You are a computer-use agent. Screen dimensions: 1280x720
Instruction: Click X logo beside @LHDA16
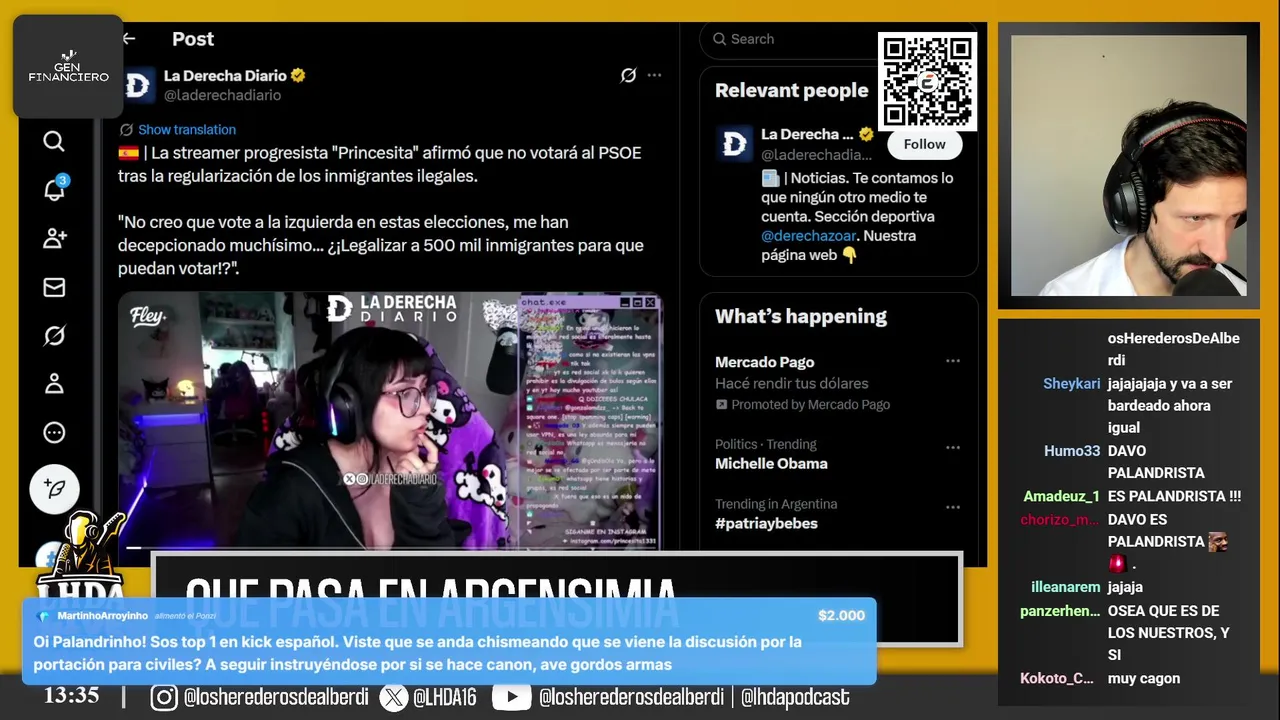pos(394,697)
